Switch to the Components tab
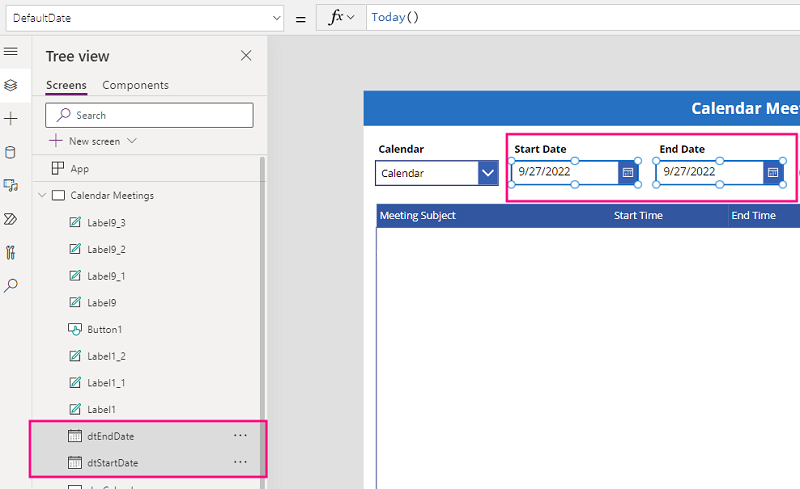 coord(135,85)
